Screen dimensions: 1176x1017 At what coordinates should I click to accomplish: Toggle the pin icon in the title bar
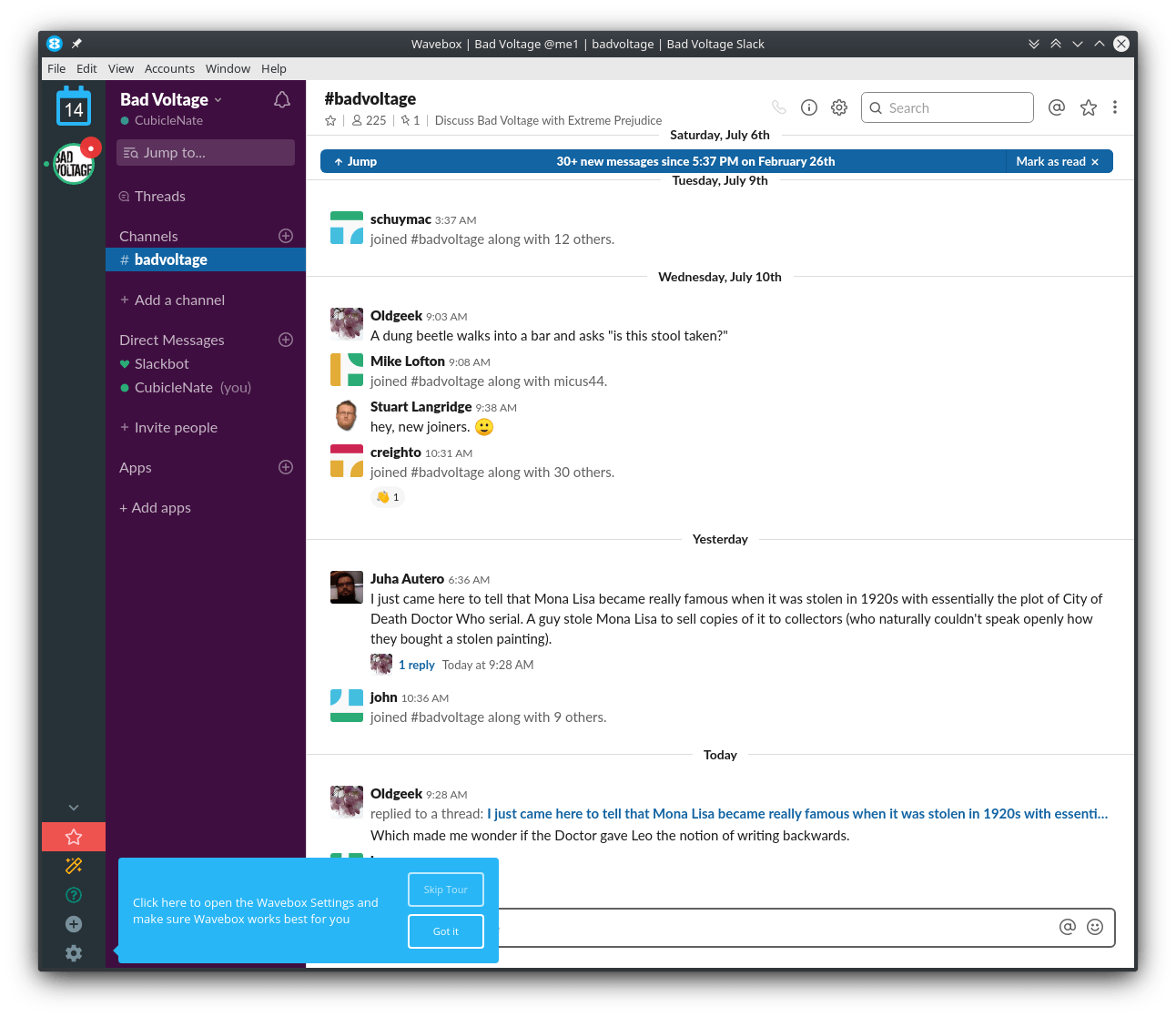tap(76, 44)
